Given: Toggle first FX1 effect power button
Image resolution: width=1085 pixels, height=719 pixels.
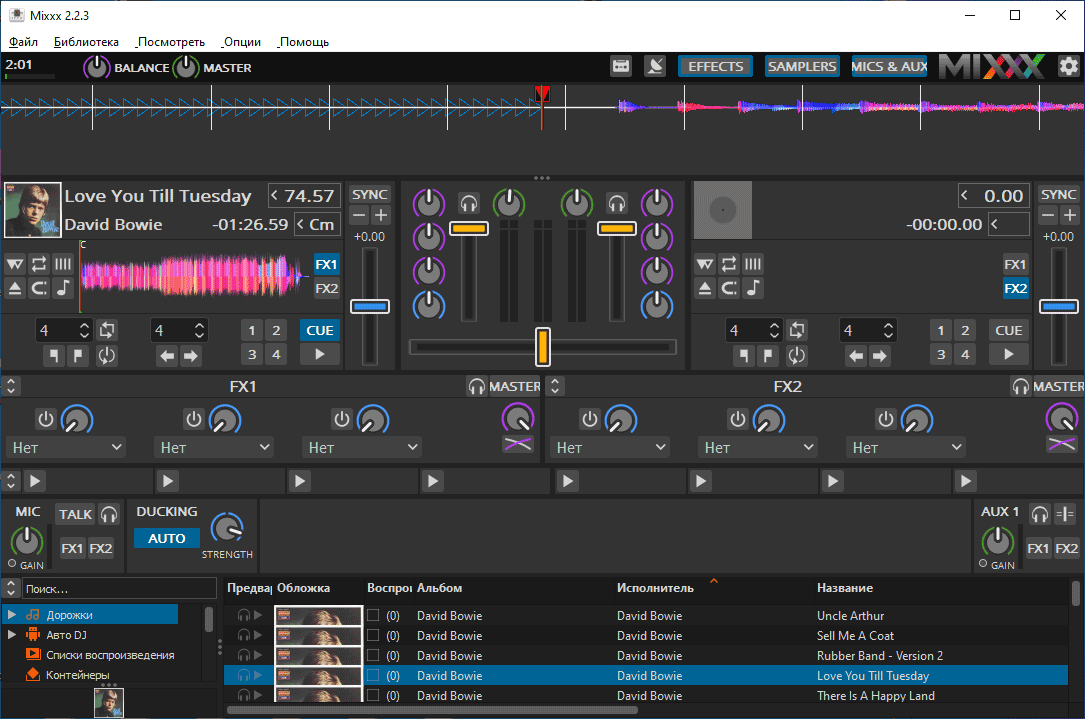Looking at the screenshot, I should pos(46,419).
